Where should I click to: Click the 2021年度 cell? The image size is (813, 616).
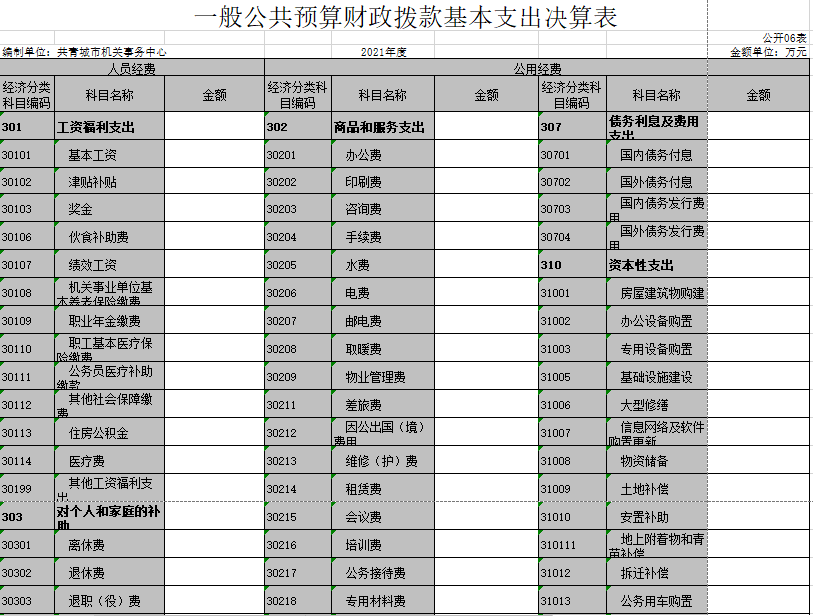pos(384,51)
